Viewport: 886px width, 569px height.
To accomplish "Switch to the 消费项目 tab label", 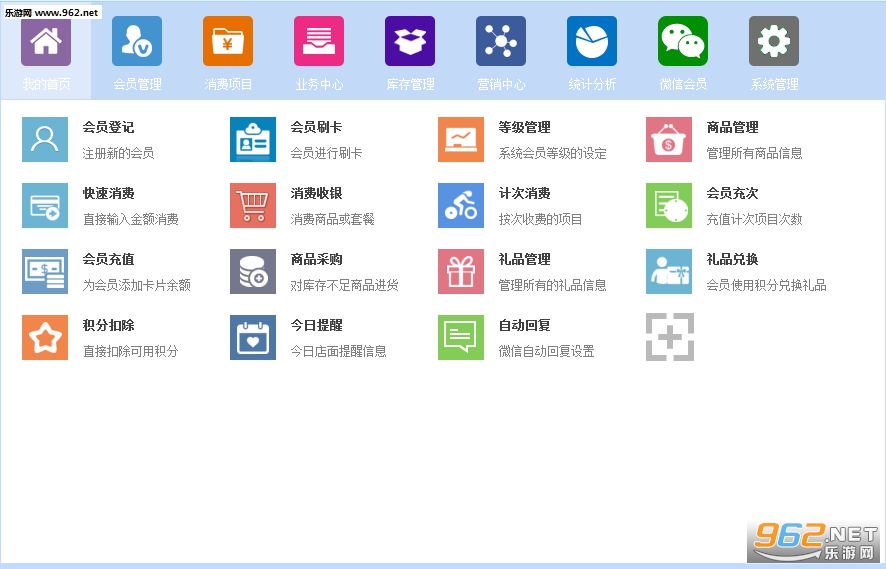I will pos(228,84).
